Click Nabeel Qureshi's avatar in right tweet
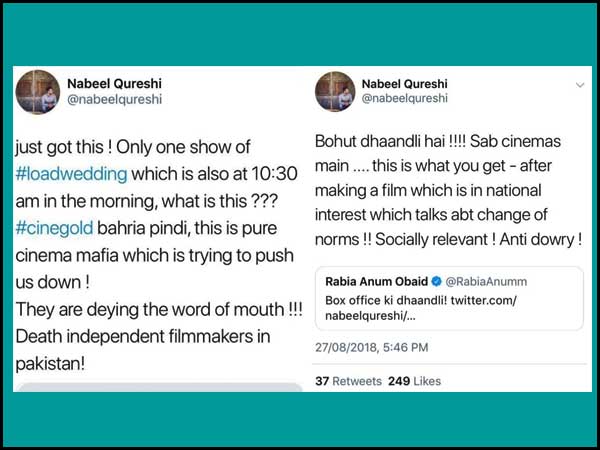Screen dimensions: 600x450 click(334, 91)
